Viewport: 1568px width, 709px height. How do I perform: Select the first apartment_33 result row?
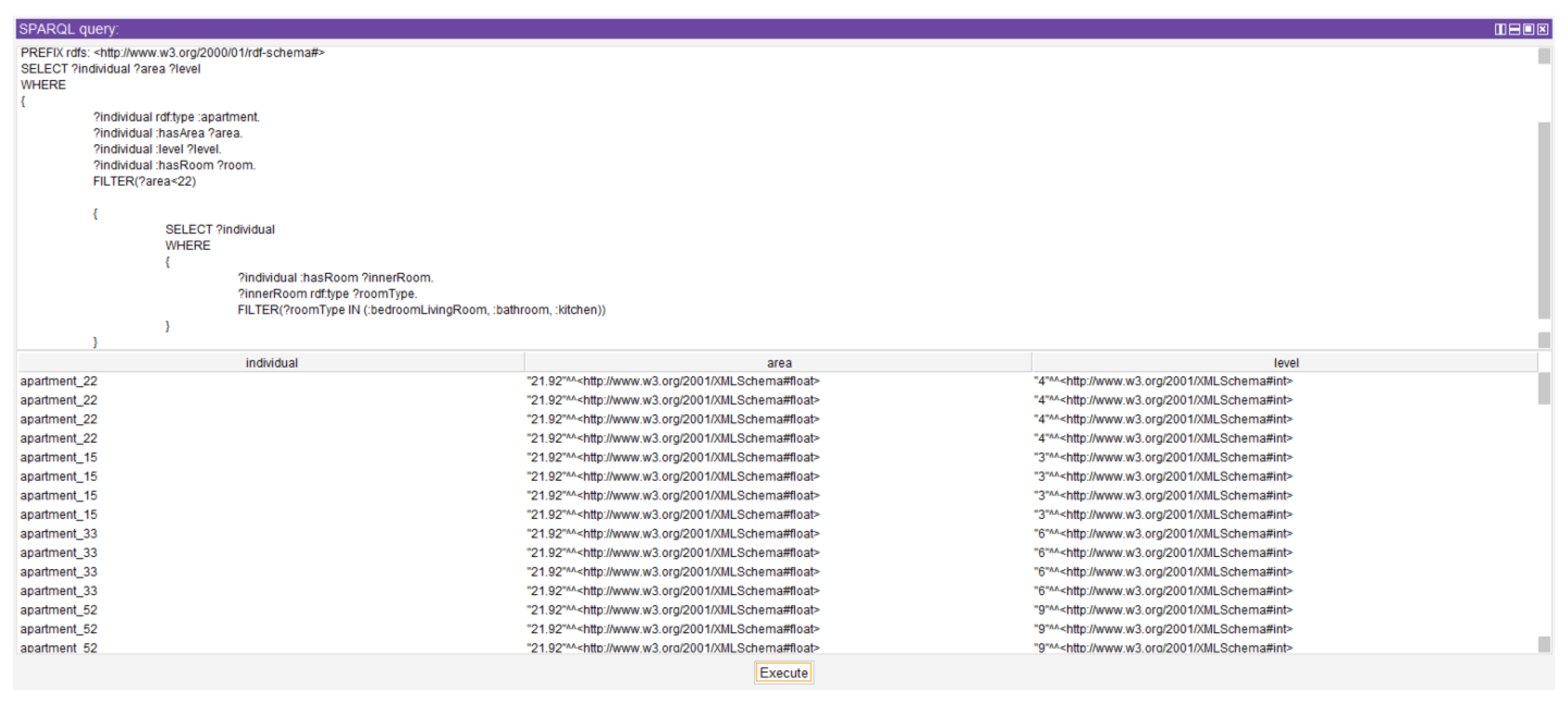58,534
